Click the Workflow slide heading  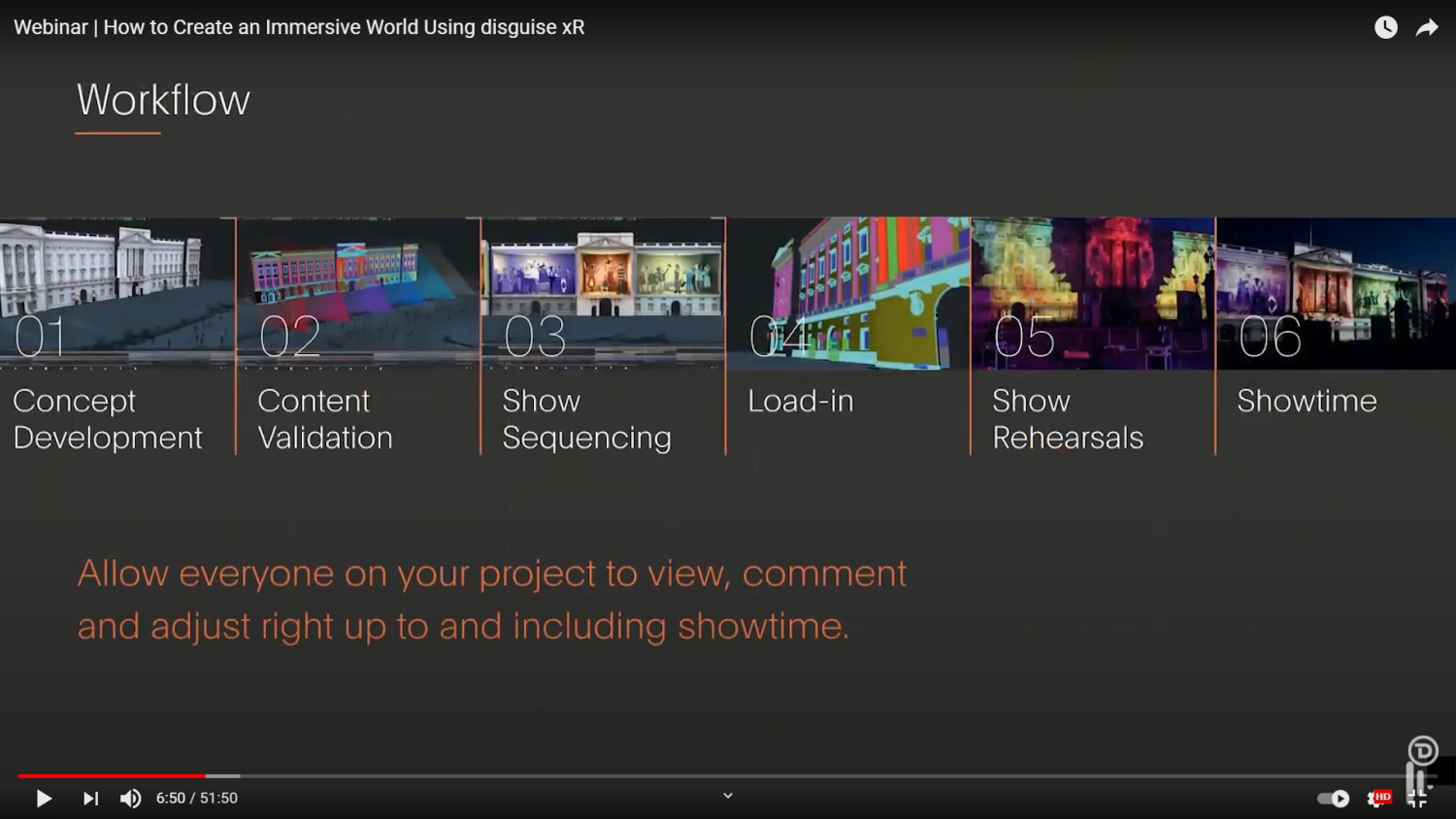[163, 100]
